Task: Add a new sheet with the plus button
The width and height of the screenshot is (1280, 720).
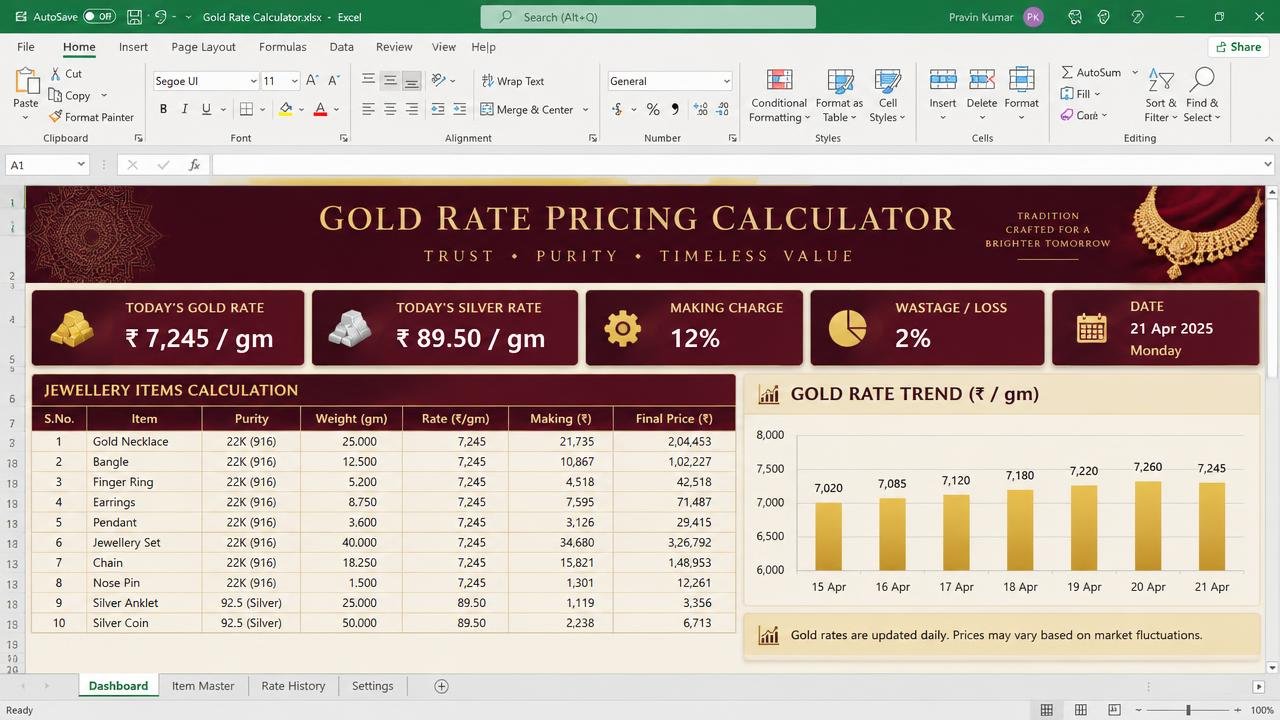Action: [441, 686]
